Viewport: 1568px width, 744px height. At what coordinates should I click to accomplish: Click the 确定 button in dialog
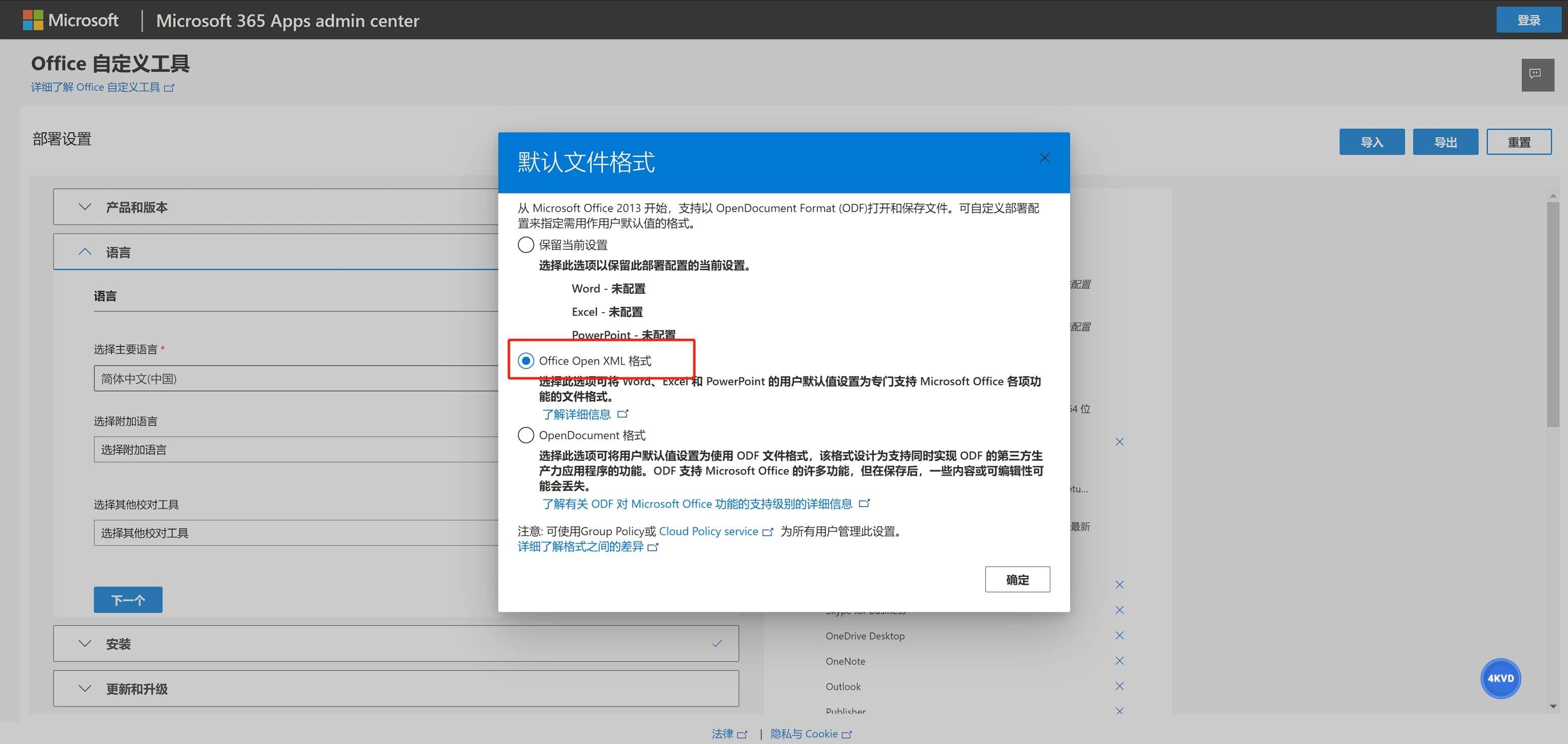[x=1016, y=579]
